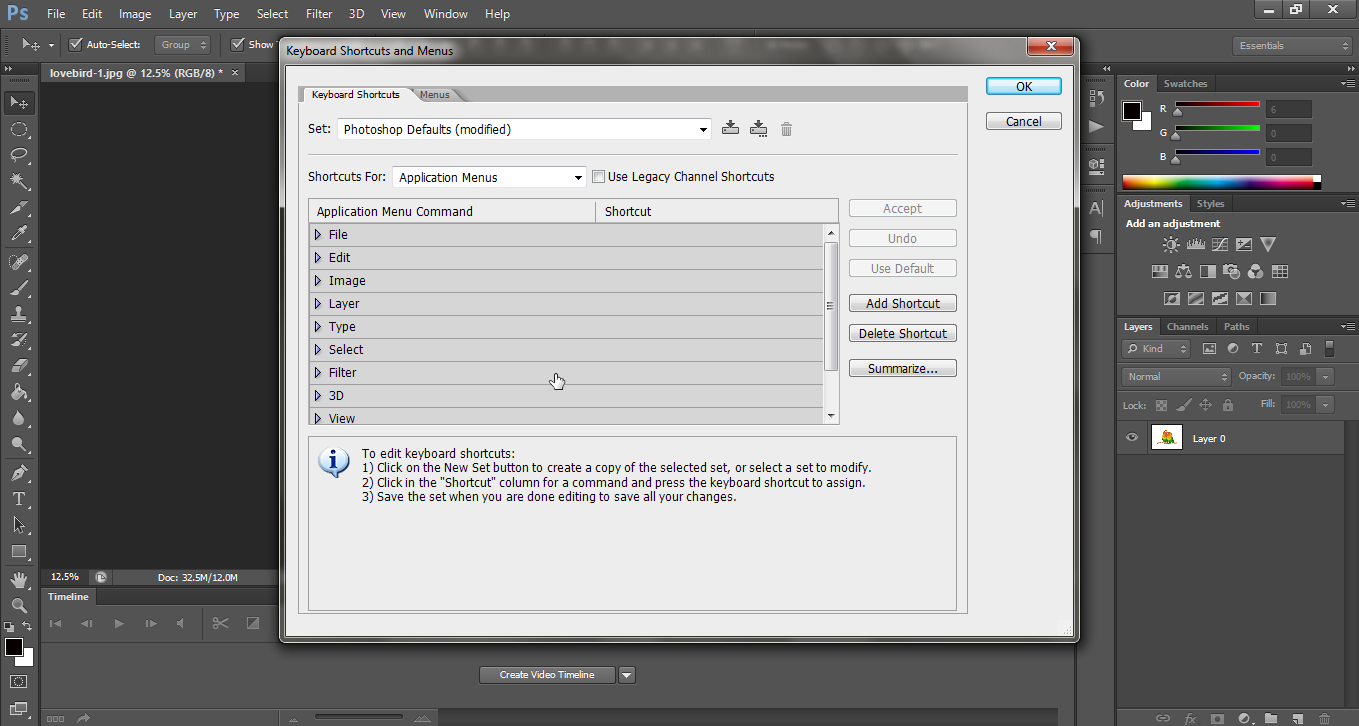1359x726 pixels.
Task: Select the Path Selection tool
Action: [19, 525]
